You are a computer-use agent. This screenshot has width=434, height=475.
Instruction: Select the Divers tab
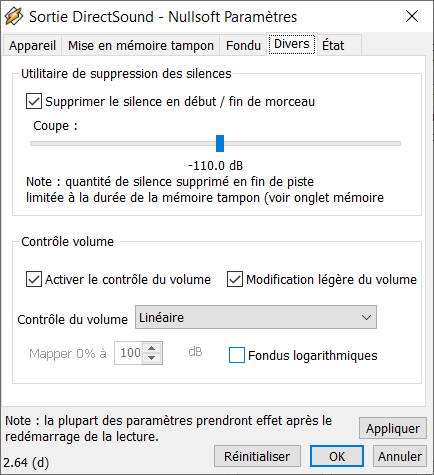click(x=292, y=44)
